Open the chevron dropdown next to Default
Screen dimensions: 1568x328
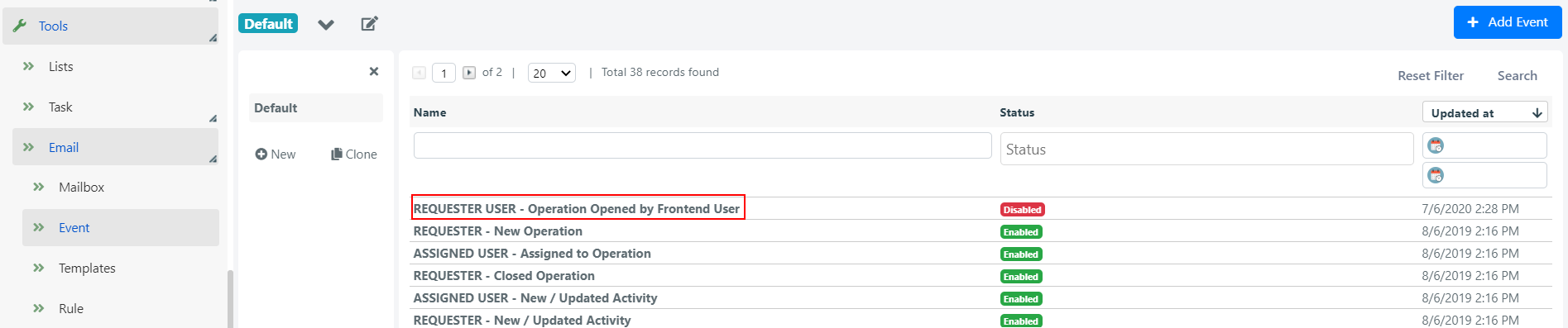[x=326, y=25]
